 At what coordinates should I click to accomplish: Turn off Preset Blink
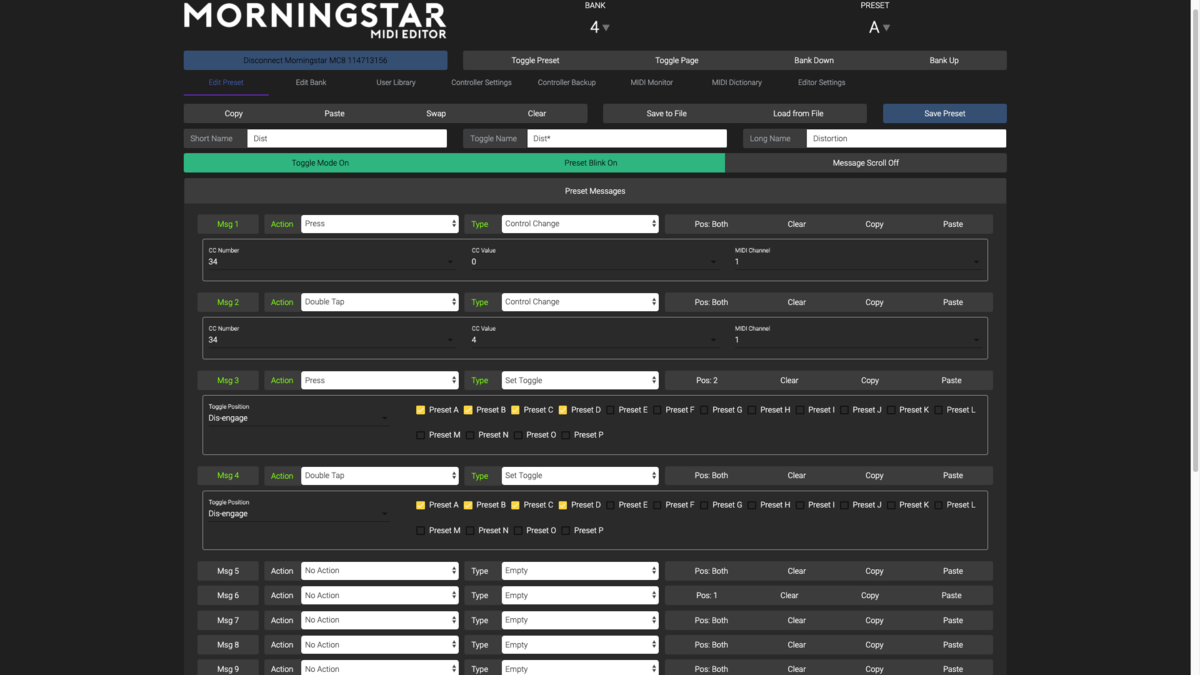coord(590,163)
